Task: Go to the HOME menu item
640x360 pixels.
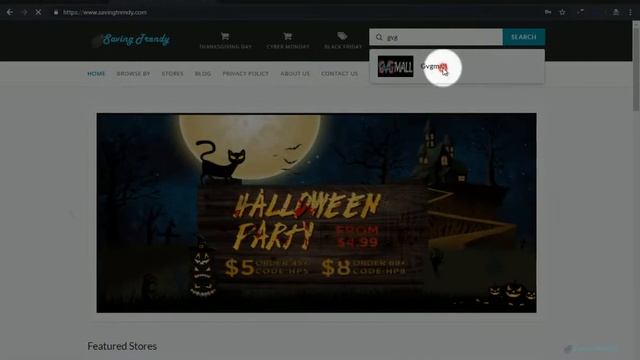Action: tap(96, 74)
